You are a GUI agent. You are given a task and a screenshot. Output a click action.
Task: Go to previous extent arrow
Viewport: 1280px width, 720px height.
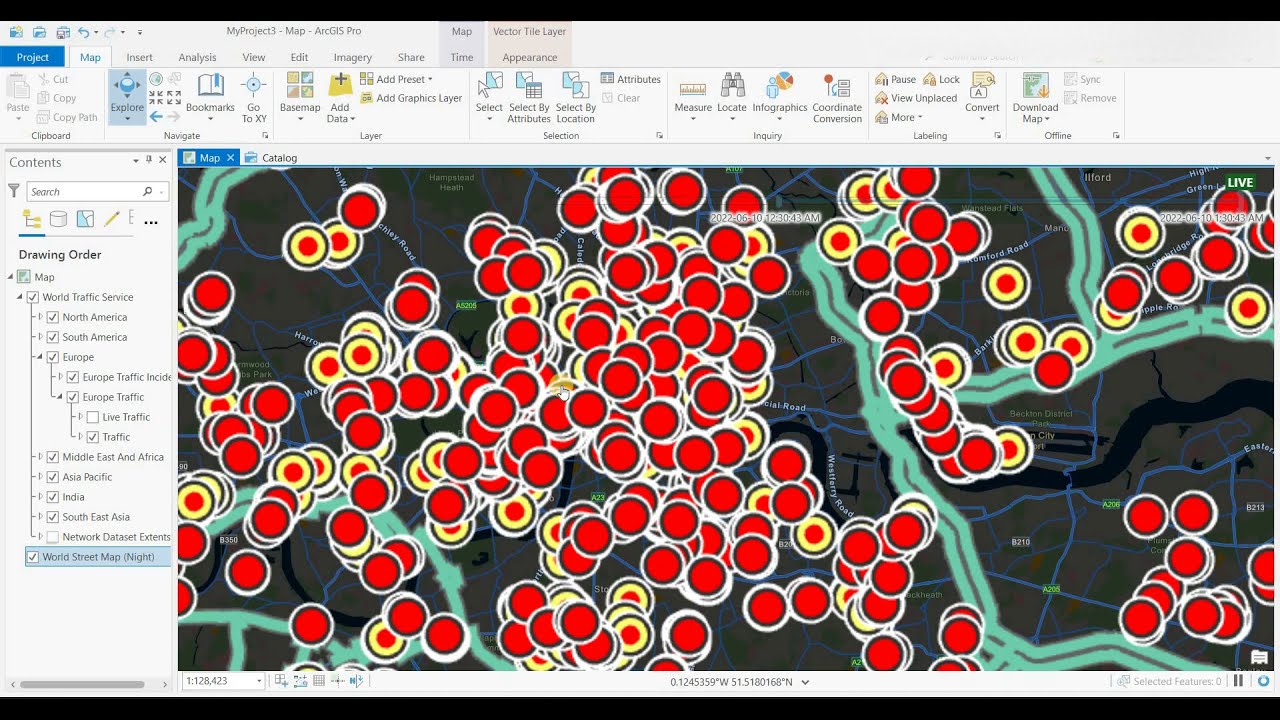(156, 116)
